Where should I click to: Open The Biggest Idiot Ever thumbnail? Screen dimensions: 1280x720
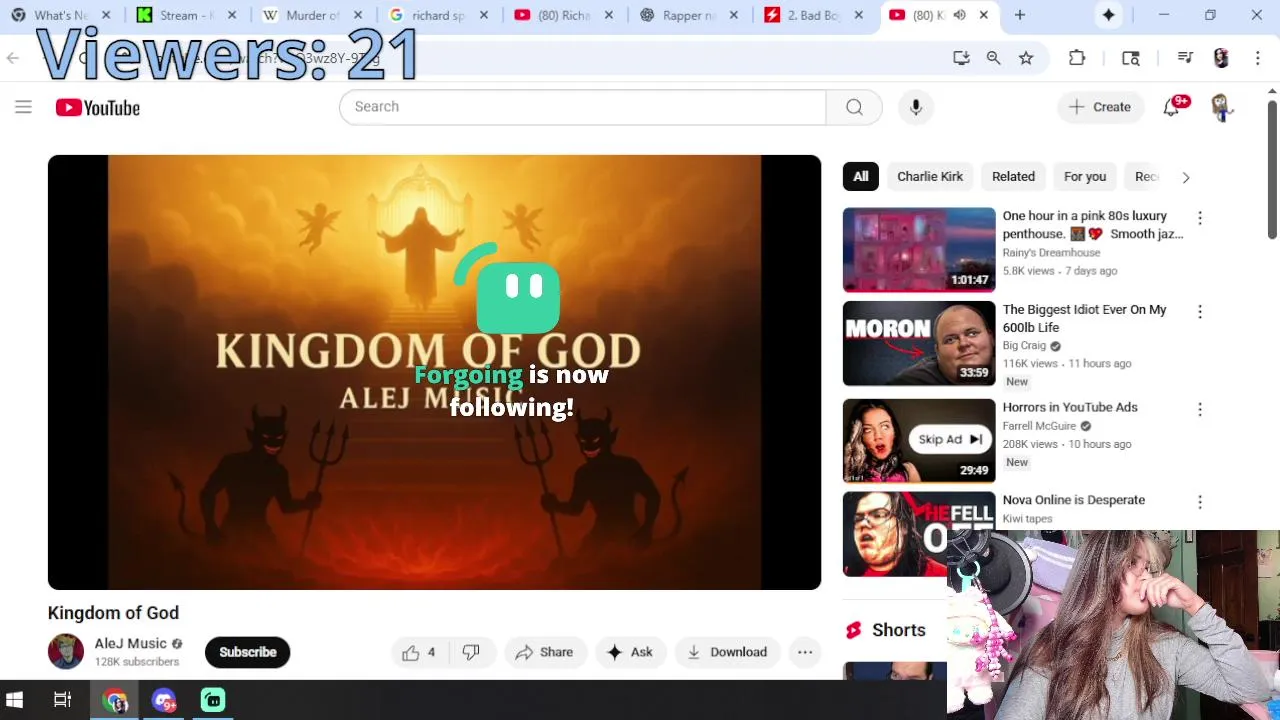(x=919, y=343)
